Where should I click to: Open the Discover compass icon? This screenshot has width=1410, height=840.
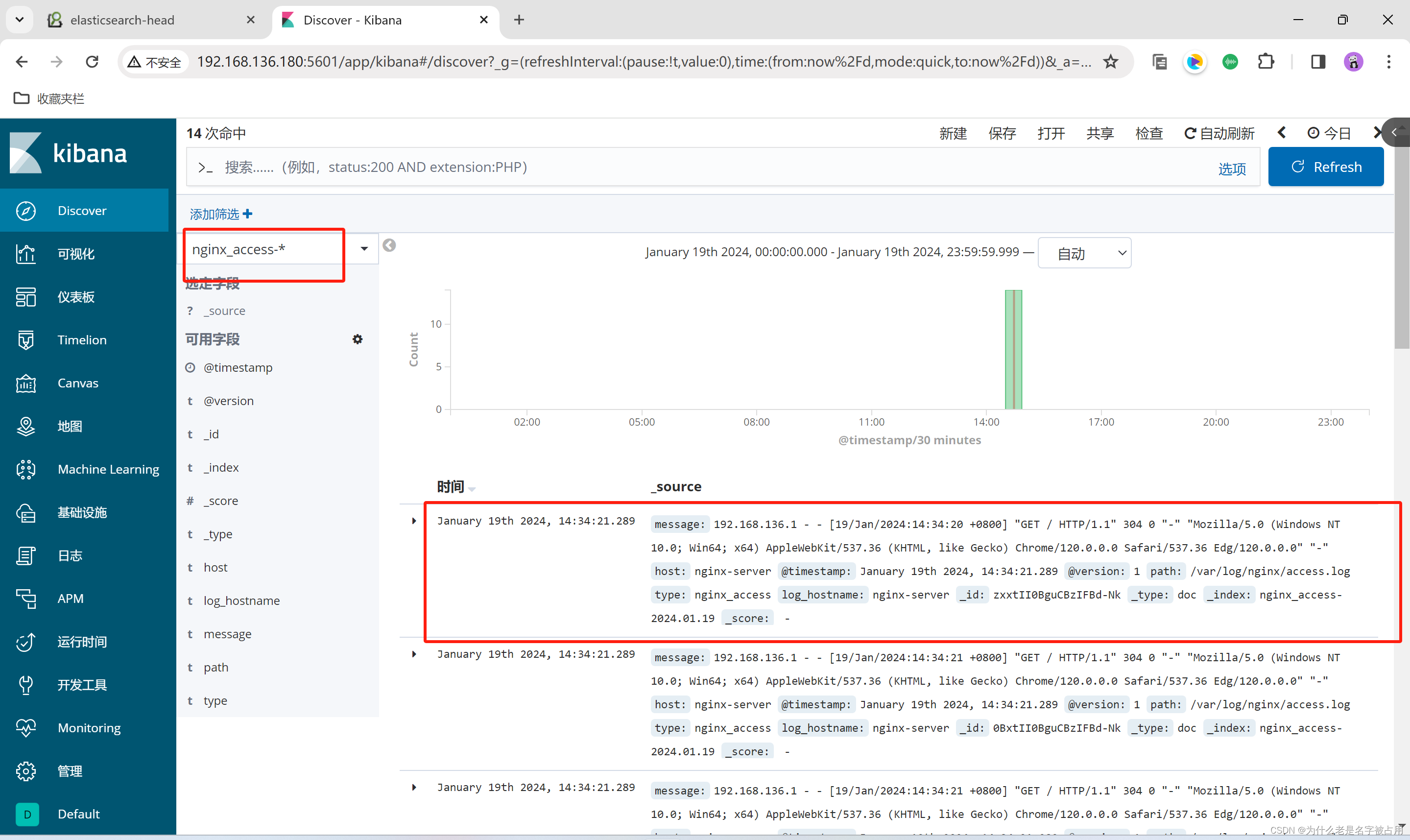pos(25,211)
